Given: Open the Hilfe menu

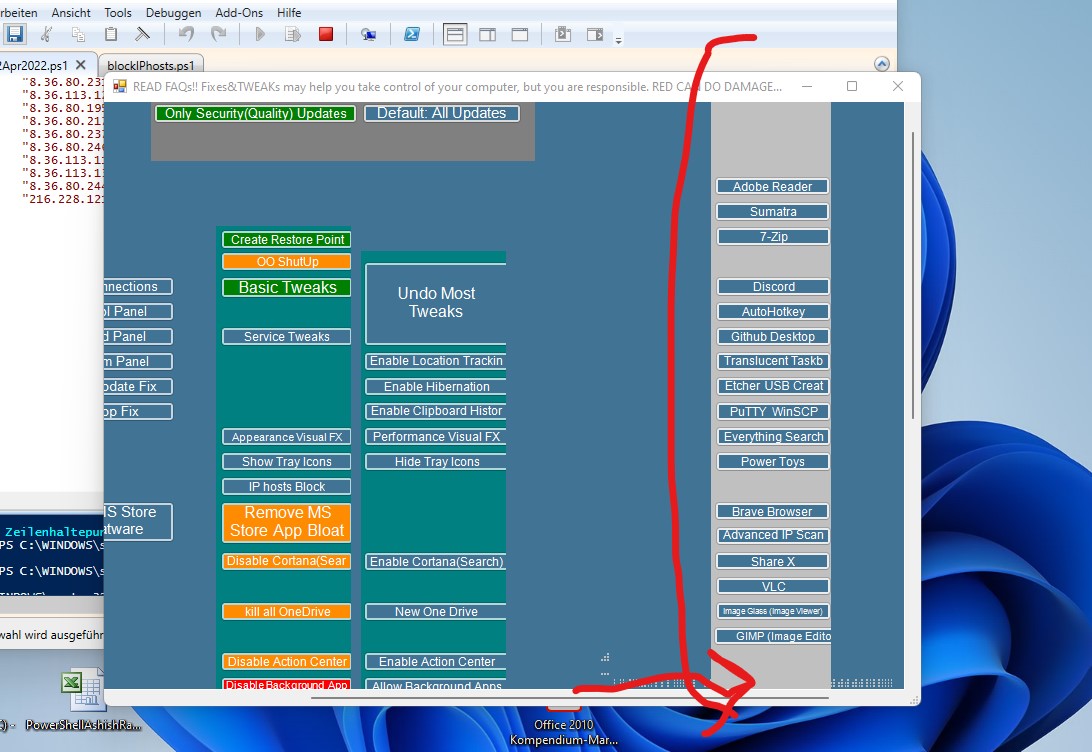Looking at the screenshot, I should (289, 13).
